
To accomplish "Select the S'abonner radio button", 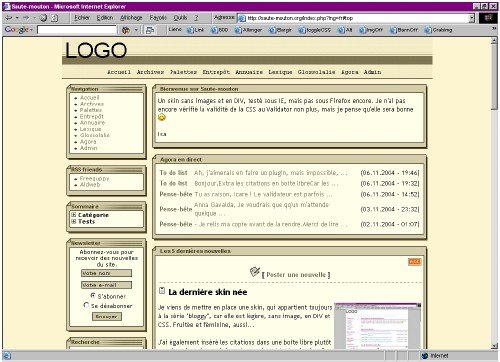I will coord(93,295).
